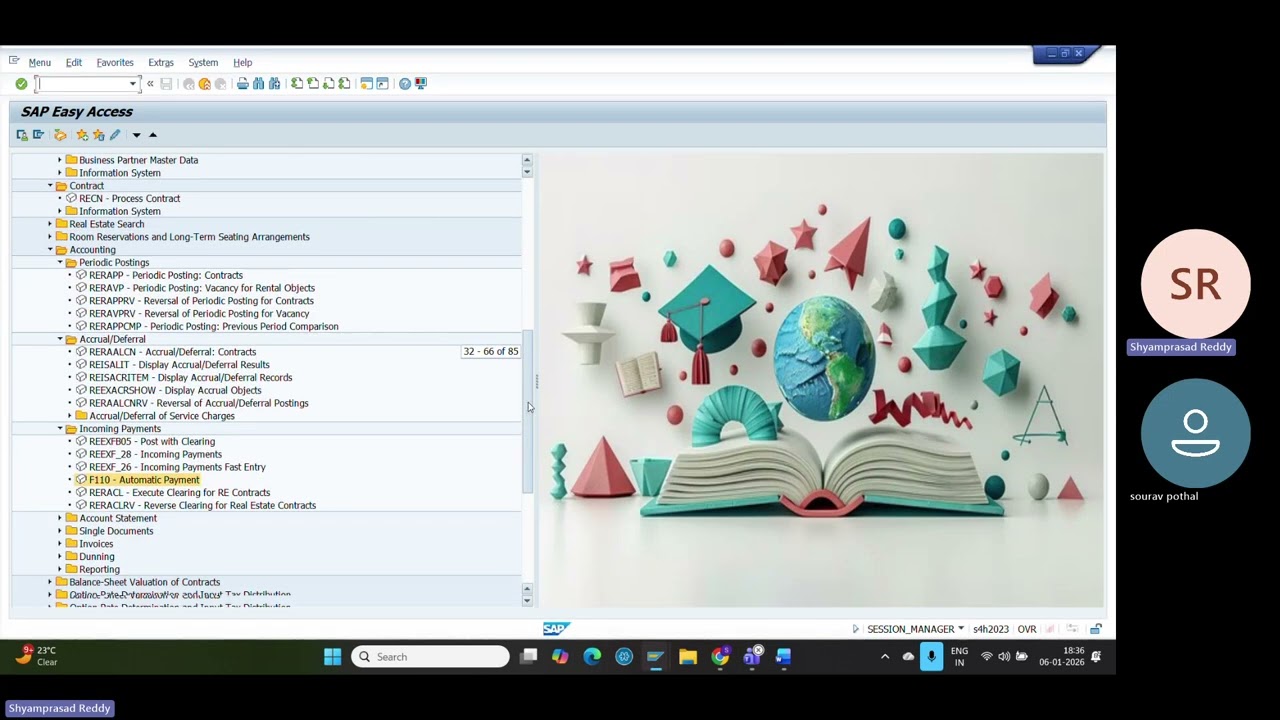Screen dimensions: 1280x720
Task: Click the Last Page navigation icon
Action: 345,84
